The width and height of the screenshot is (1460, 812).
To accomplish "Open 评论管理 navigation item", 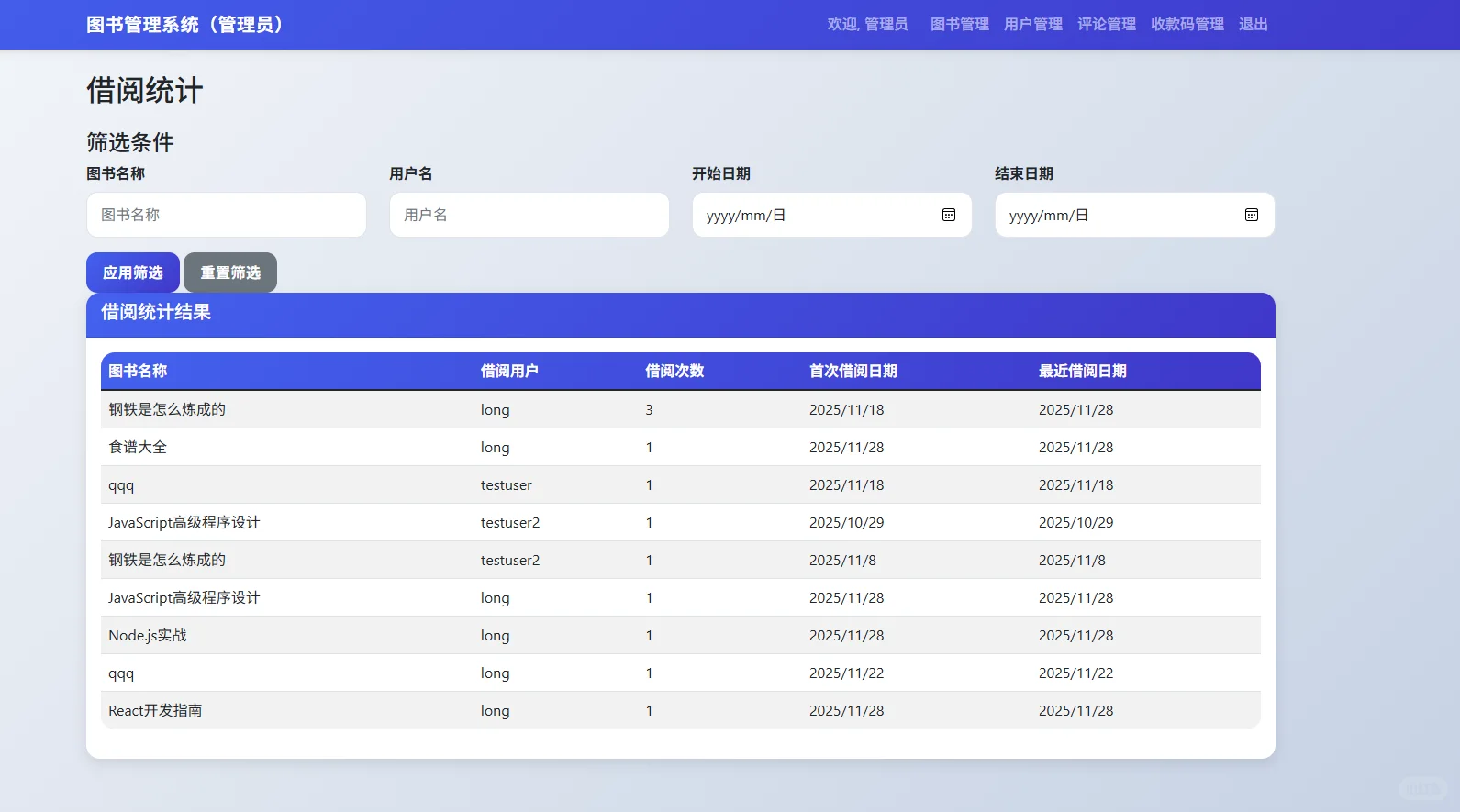I will [x=1107, y=24].
